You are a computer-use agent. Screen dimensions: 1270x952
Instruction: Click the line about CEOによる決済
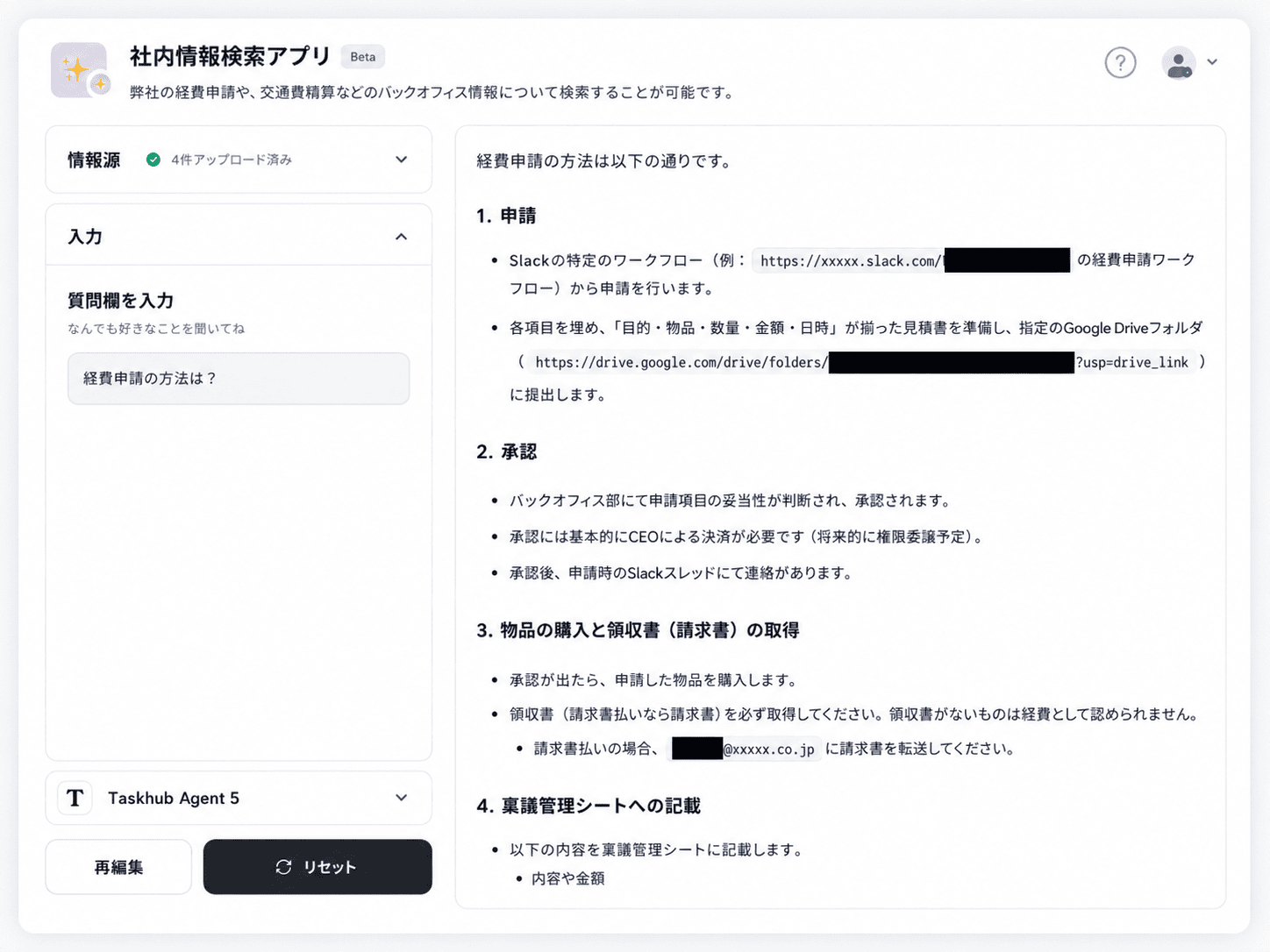[x=746, y=536]
